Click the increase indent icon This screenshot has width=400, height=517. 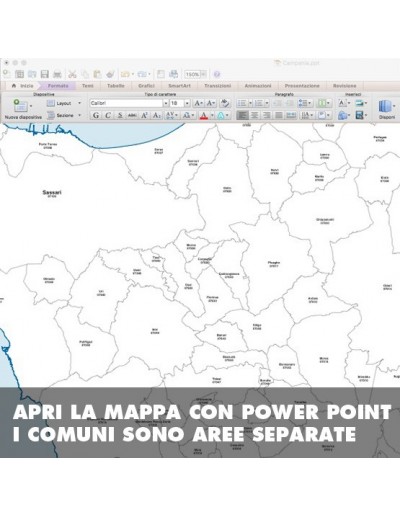289,103
